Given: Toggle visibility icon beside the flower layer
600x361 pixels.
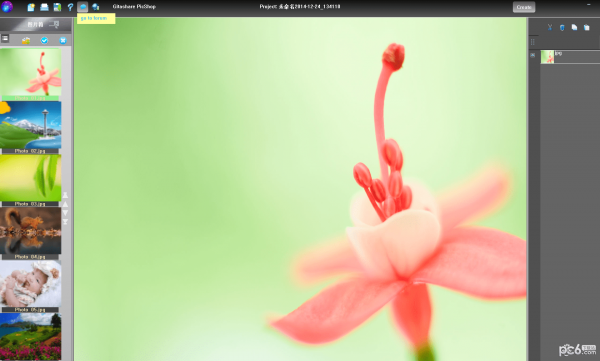Looking at the screenshot, I should point(533,55).
